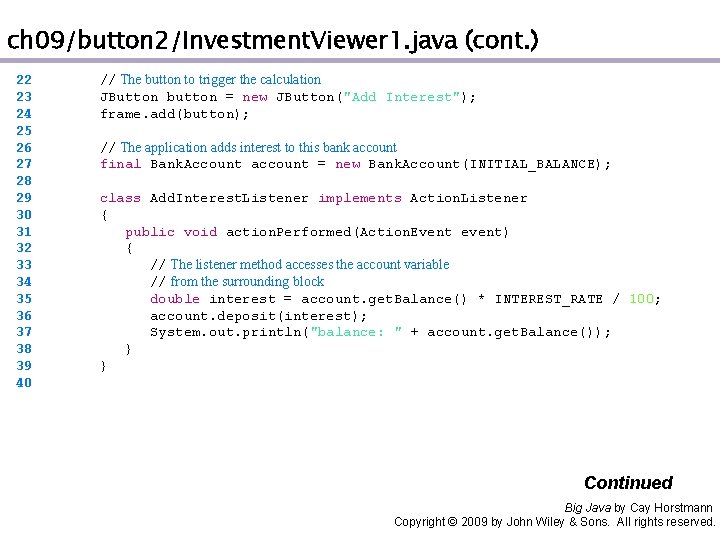Click line number 25

pos(24,130)
